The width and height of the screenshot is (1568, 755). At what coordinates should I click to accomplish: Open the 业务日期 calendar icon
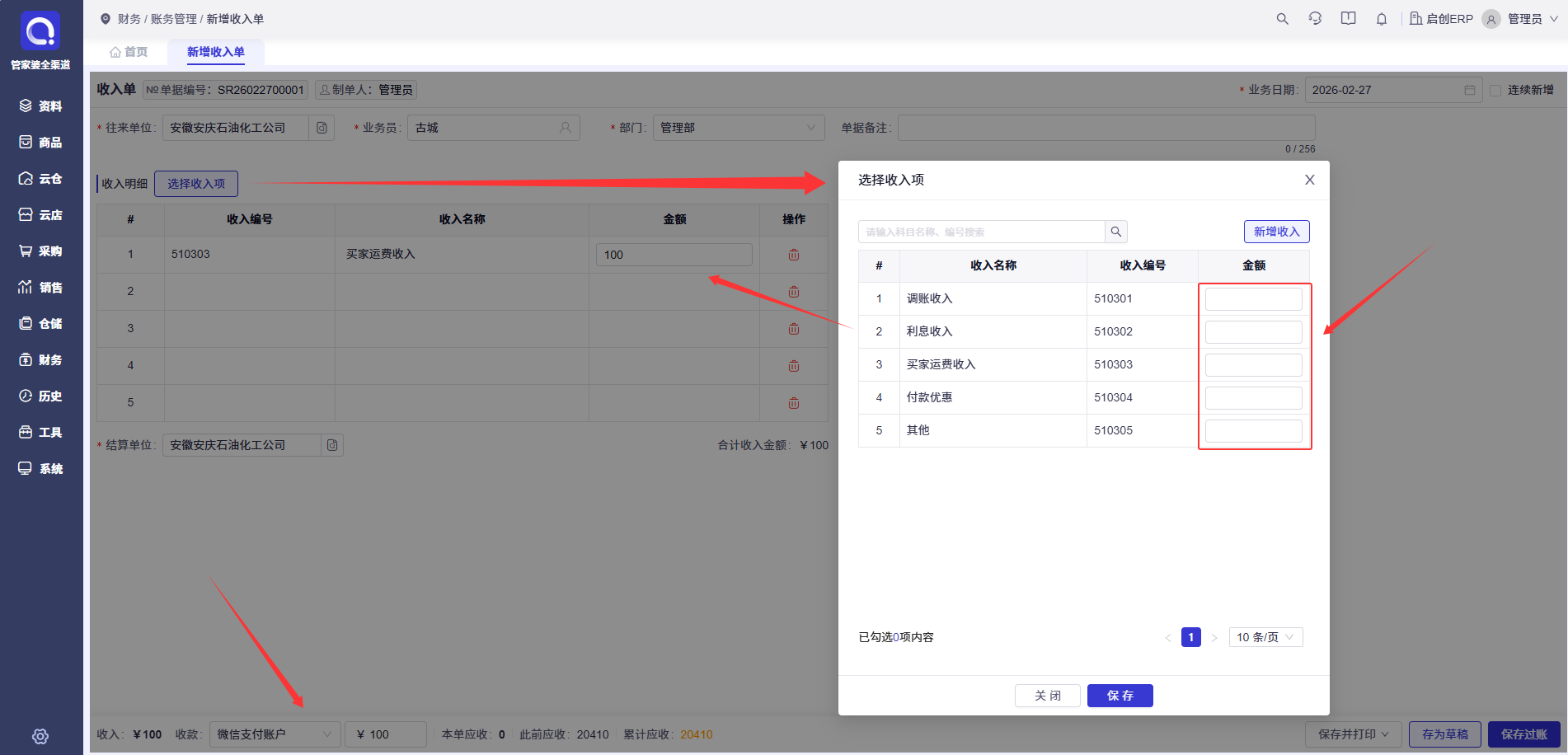click(x=1470, y=90)
